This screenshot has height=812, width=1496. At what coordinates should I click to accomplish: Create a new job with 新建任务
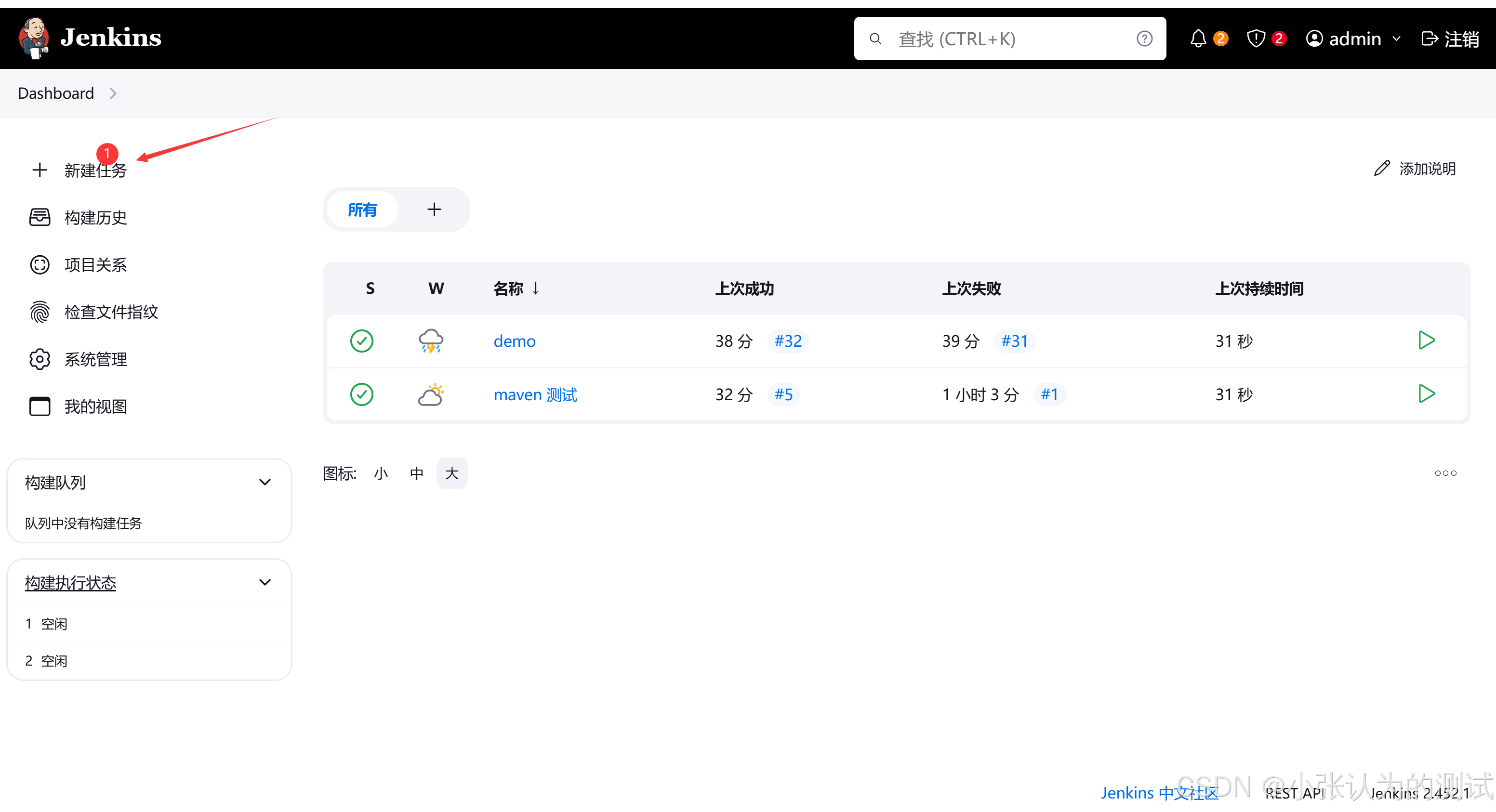click(79, 170)
